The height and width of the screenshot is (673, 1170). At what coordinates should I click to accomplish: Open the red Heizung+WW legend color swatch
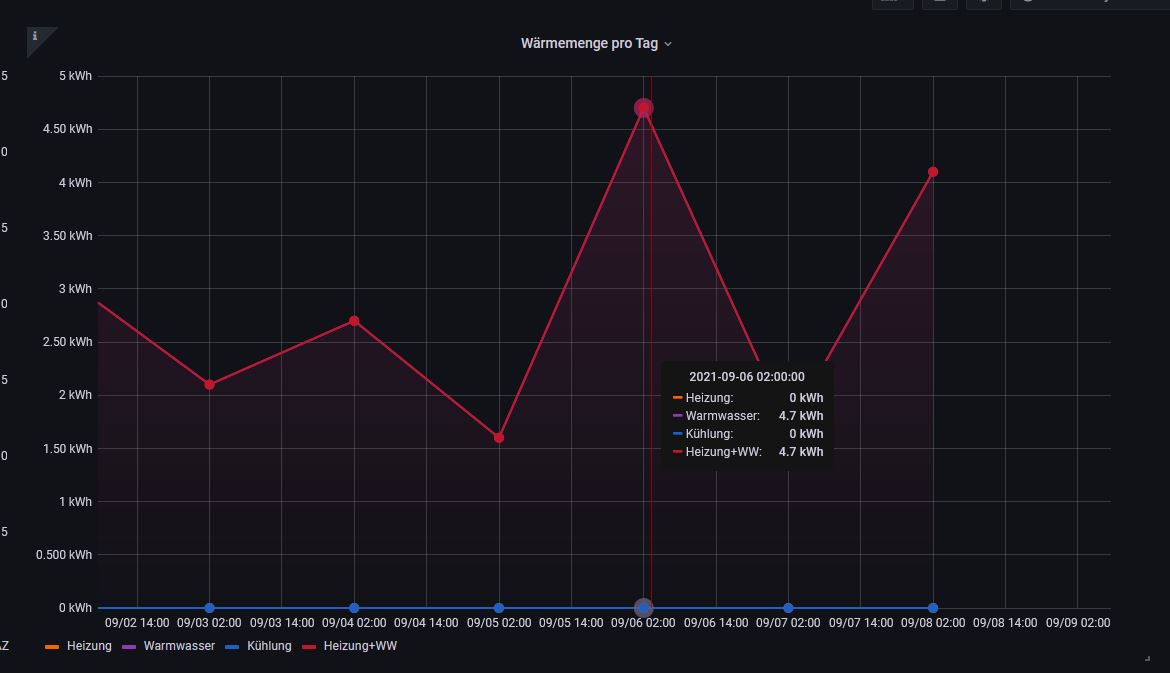click(309, 646)
